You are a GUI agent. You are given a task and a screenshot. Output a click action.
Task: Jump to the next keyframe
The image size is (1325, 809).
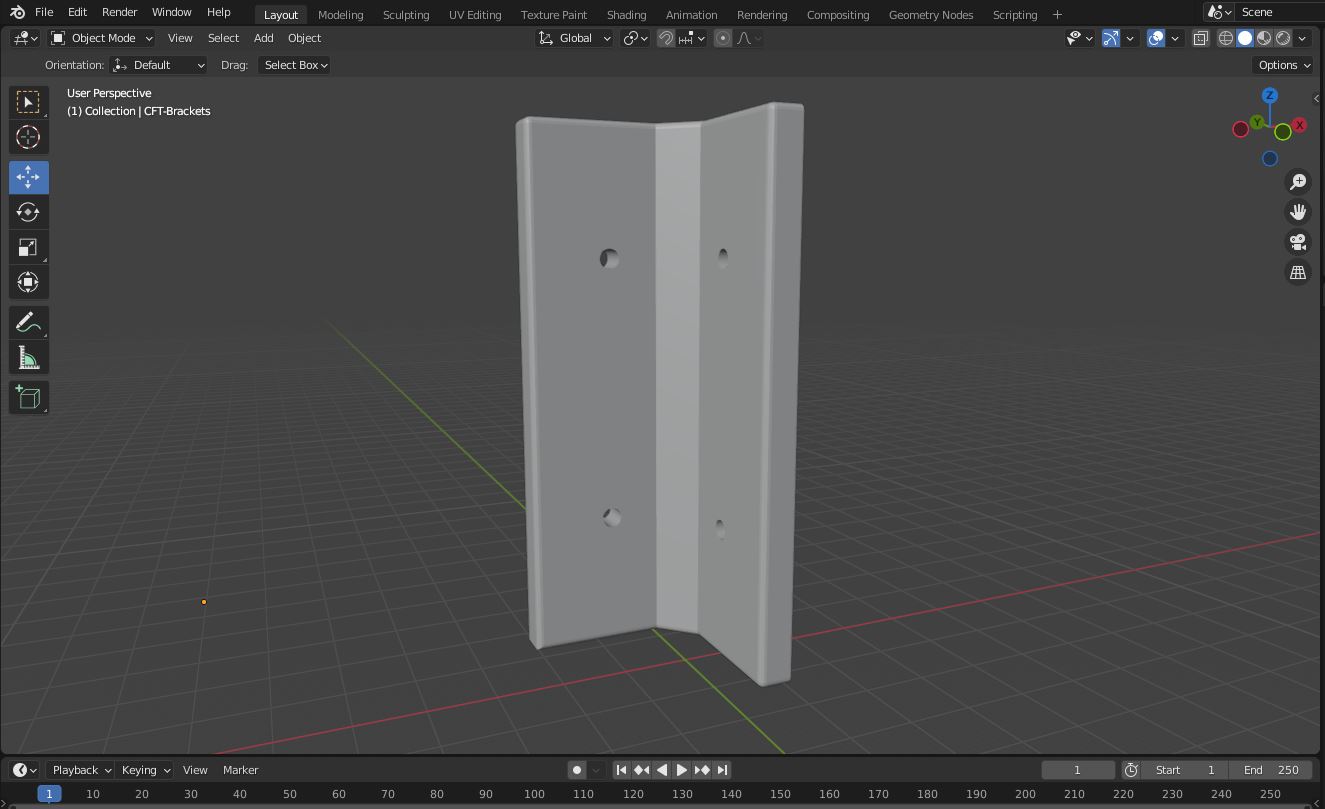tap(701, 770)
